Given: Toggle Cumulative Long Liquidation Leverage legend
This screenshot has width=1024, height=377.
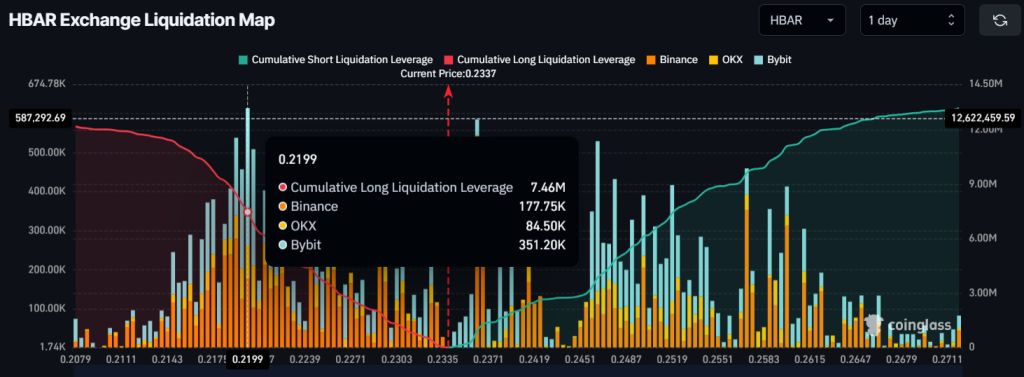Looking at the screenshot, I should tap(539, 59).
